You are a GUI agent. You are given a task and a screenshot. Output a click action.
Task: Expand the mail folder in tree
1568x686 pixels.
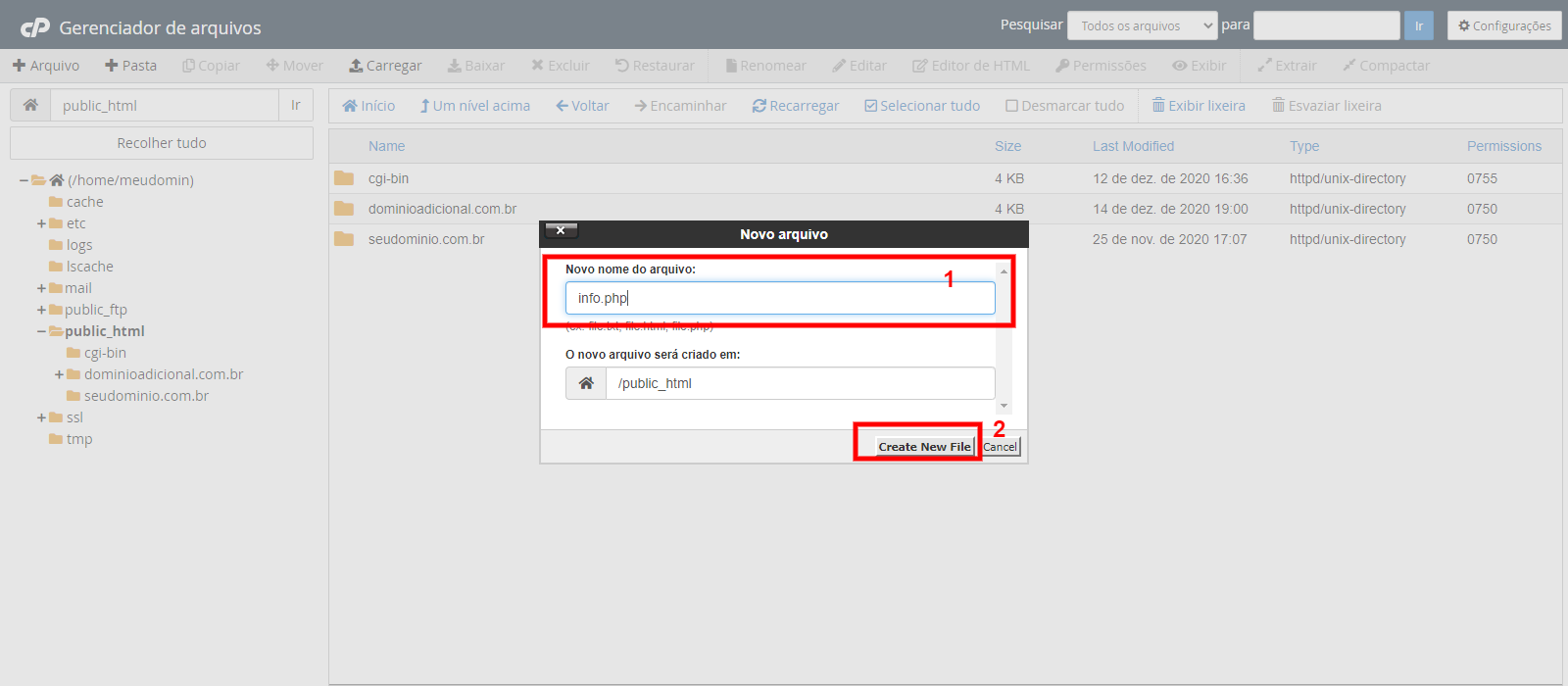click(x=42, y=288)
